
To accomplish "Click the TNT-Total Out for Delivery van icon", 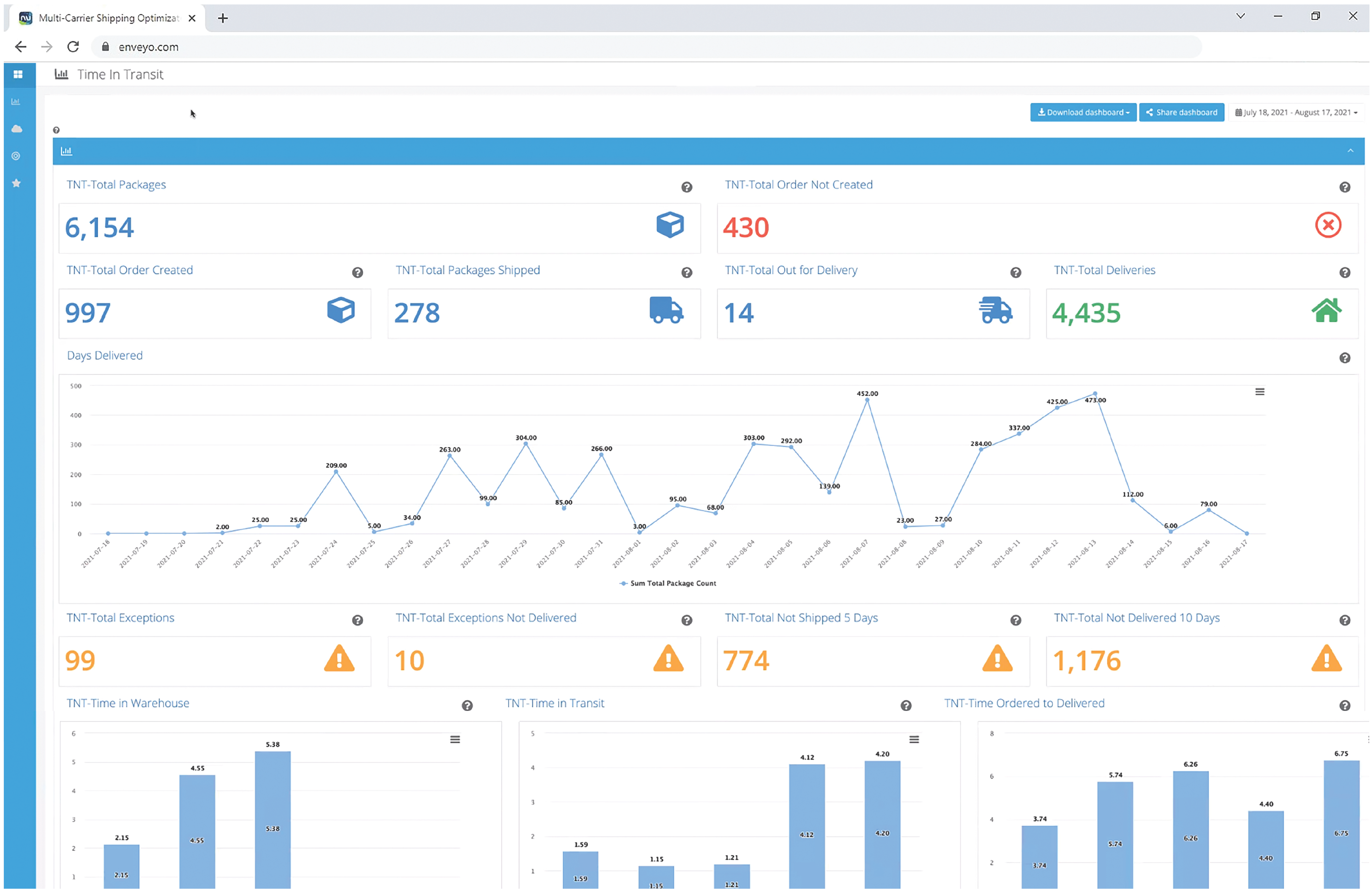I will [x=997, y=309].
